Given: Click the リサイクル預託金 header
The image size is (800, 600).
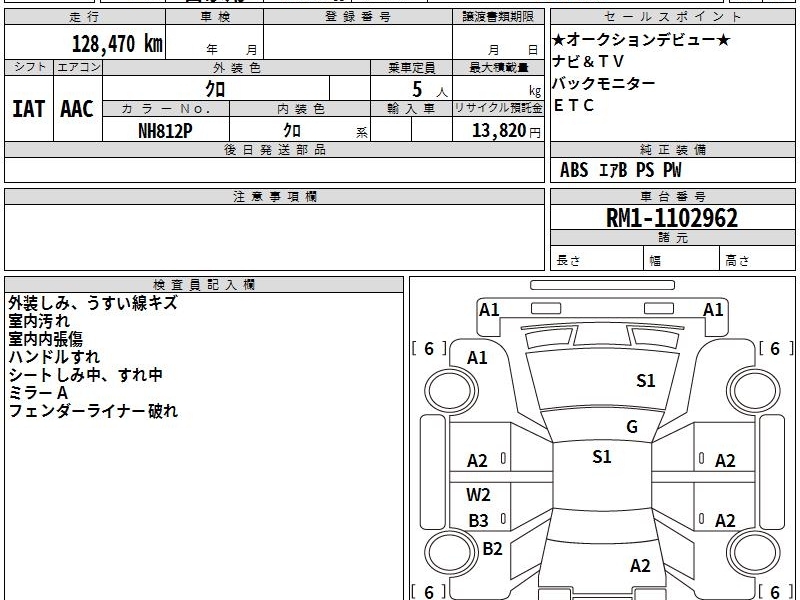Looking at the screenshot, I should coord(498,108).
